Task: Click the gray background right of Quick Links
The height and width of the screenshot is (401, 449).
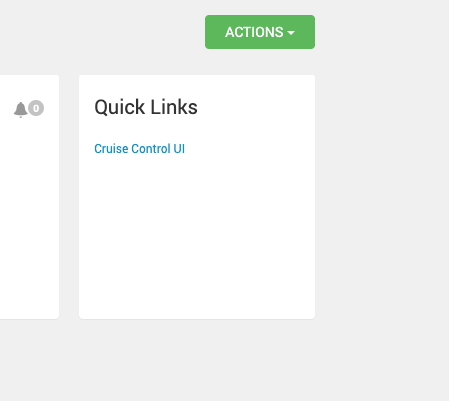Action: (382, 197)
